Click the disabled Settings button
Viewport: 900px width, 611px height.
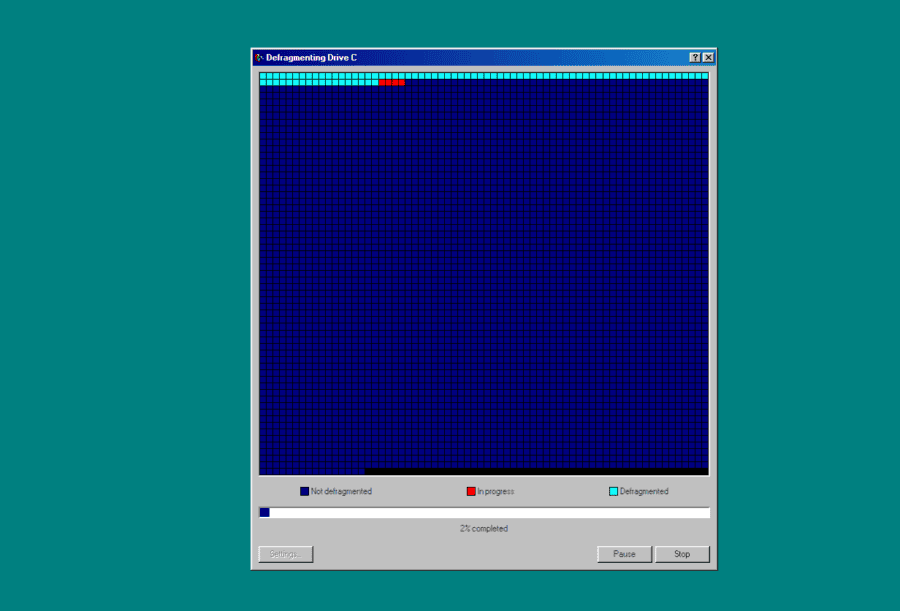[285, 554]
